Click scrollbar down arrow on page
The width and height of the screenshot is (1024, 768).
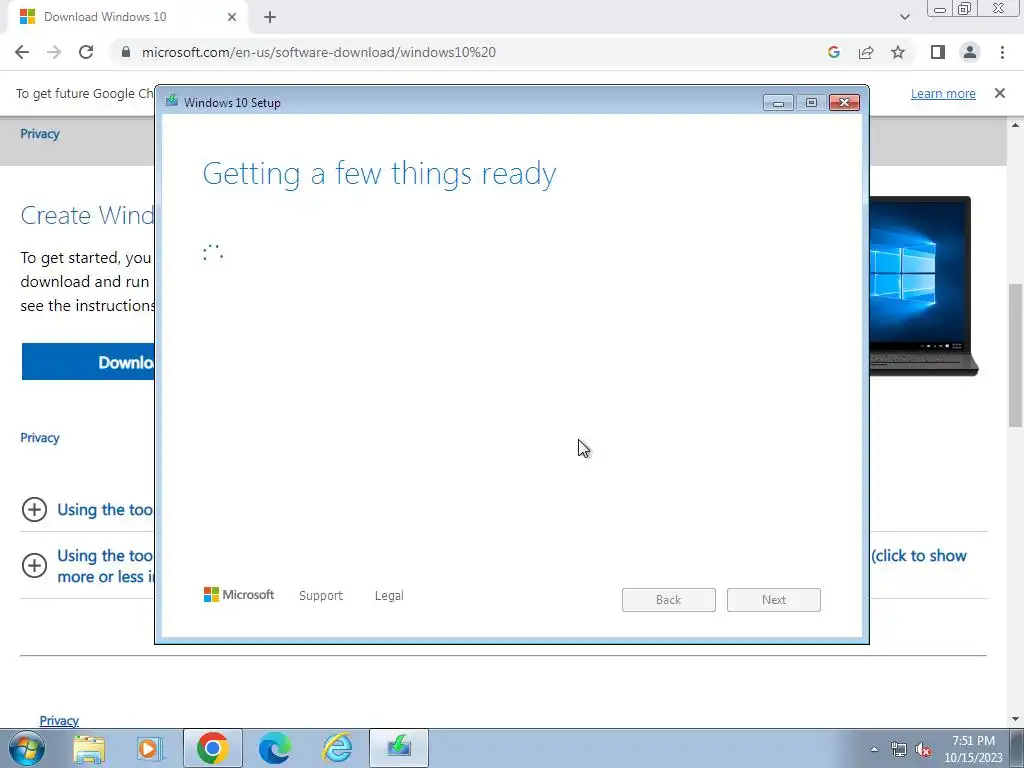click(x=1016, y=719)
